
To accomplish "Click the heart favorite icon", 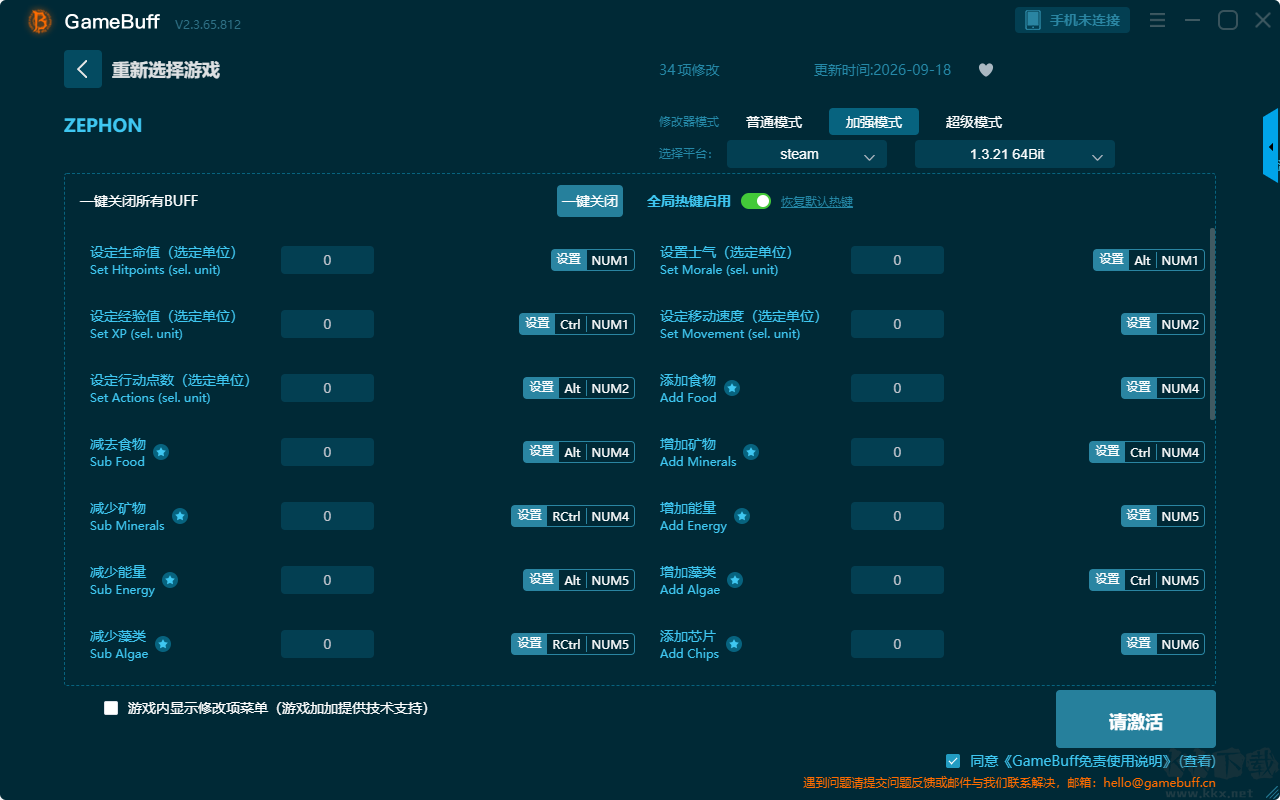I will (x=986, y=70).
